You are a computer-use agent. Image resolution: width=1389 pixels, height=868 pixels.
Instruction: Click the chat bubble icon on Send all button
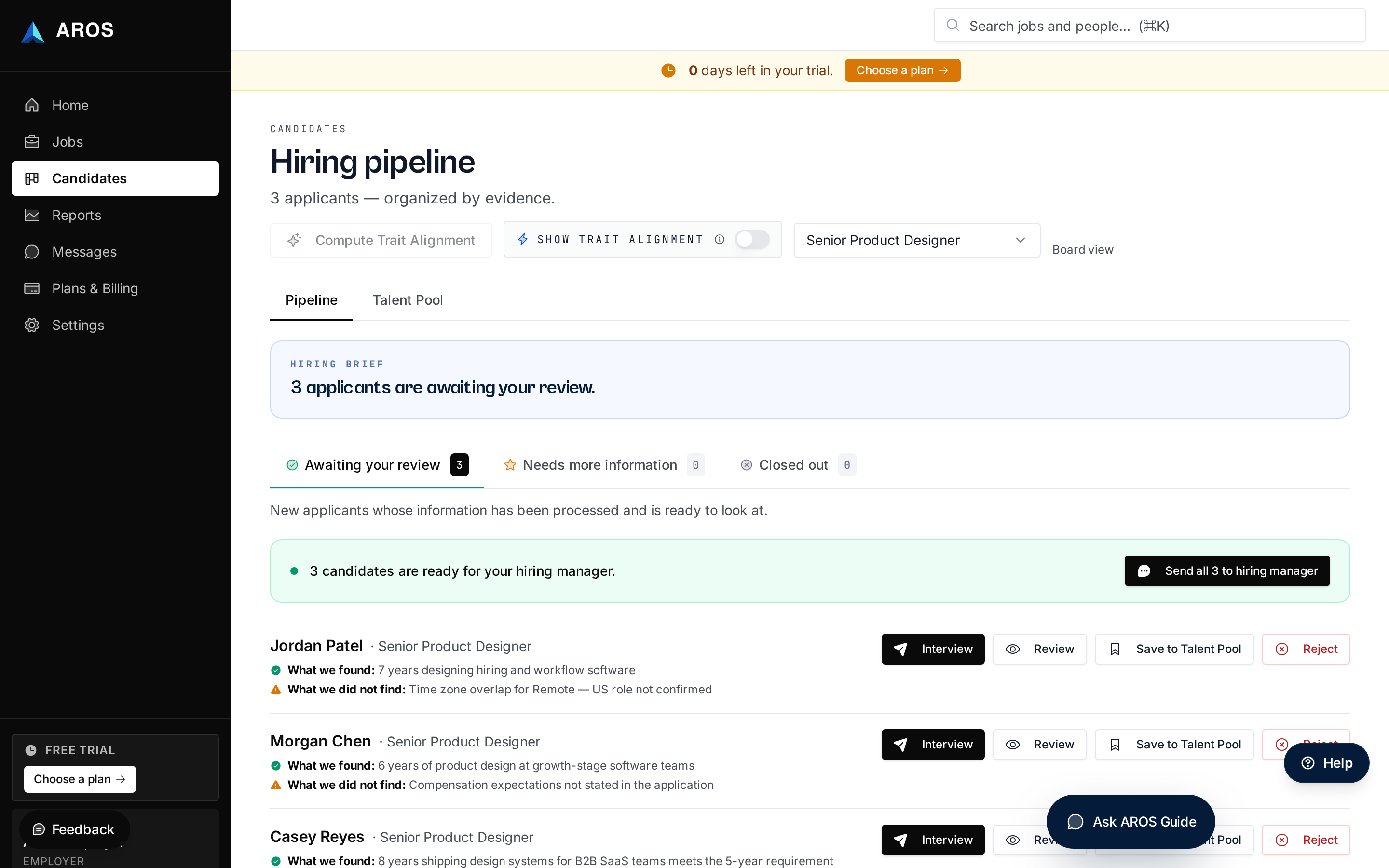coord(1144,570)
